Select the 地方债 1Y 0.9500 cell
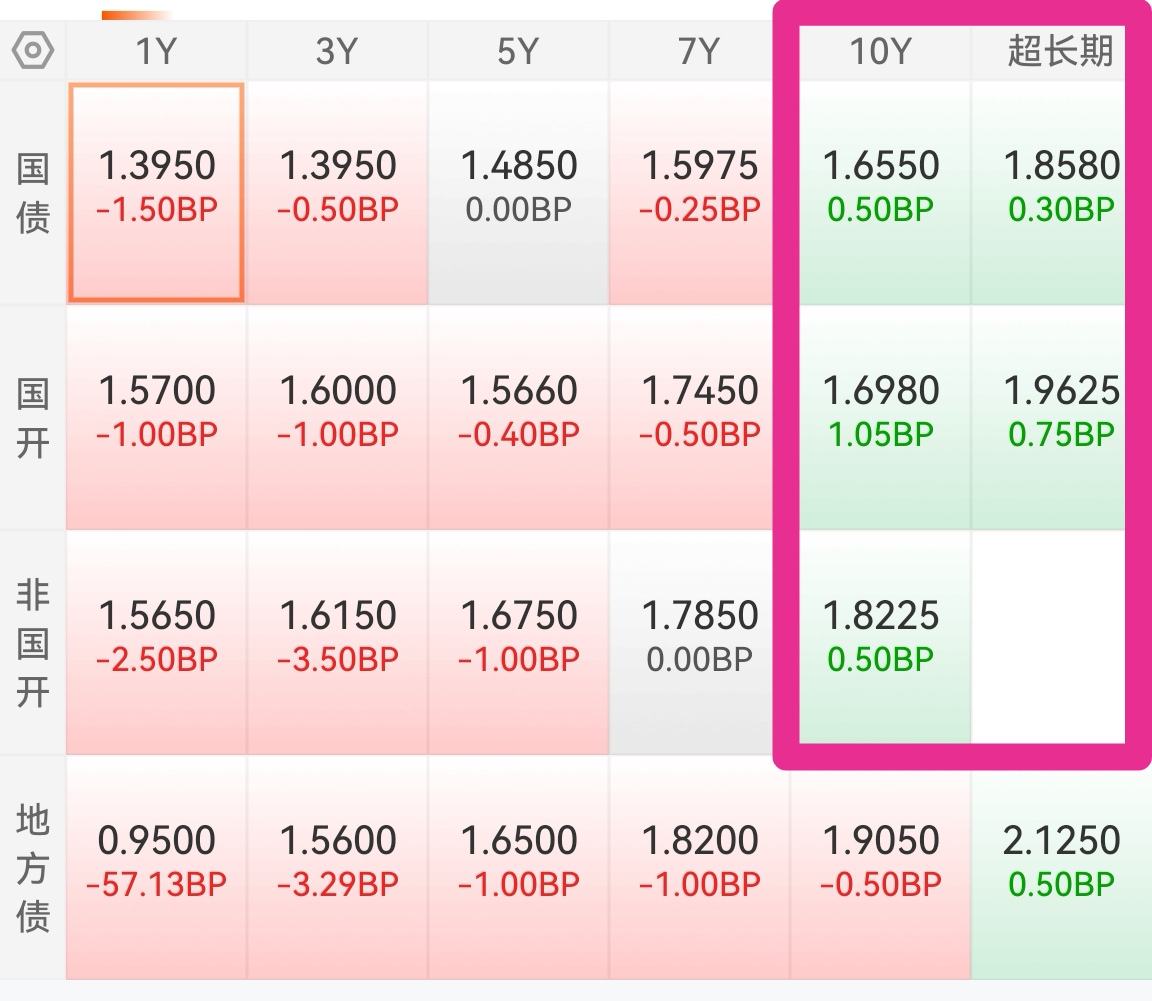The height and width of the screenshot is (1001, 1152). 156,867
